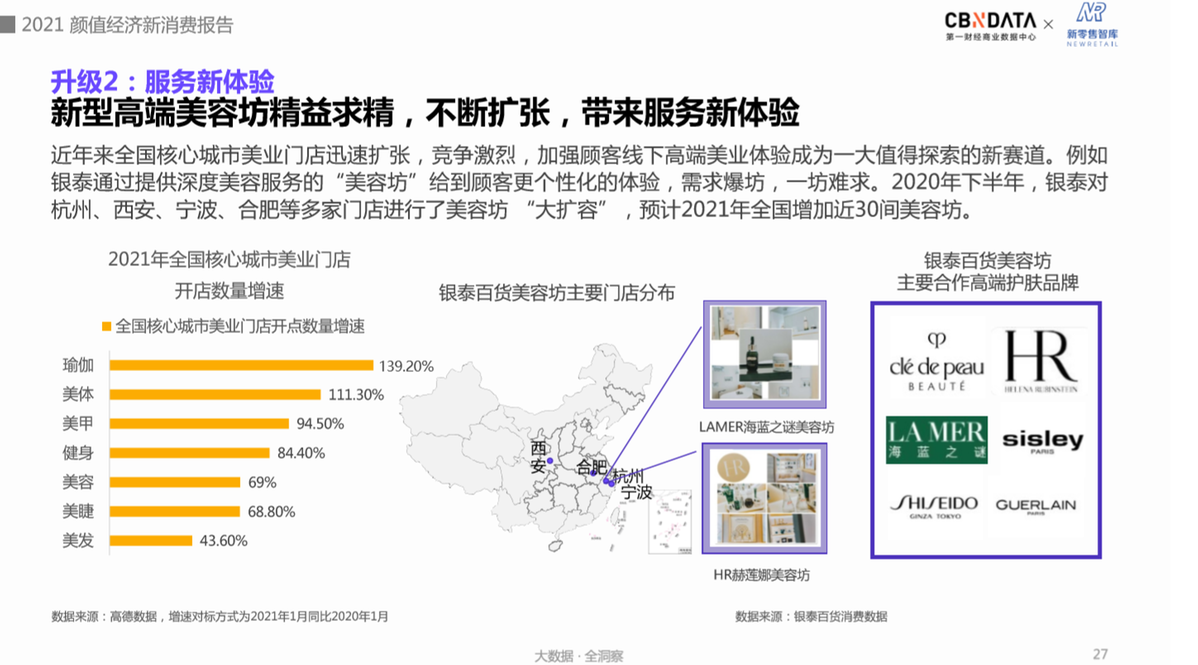
Task: Click the caption HR赫莲娜美容坊
Action: [x=761, y=576]
